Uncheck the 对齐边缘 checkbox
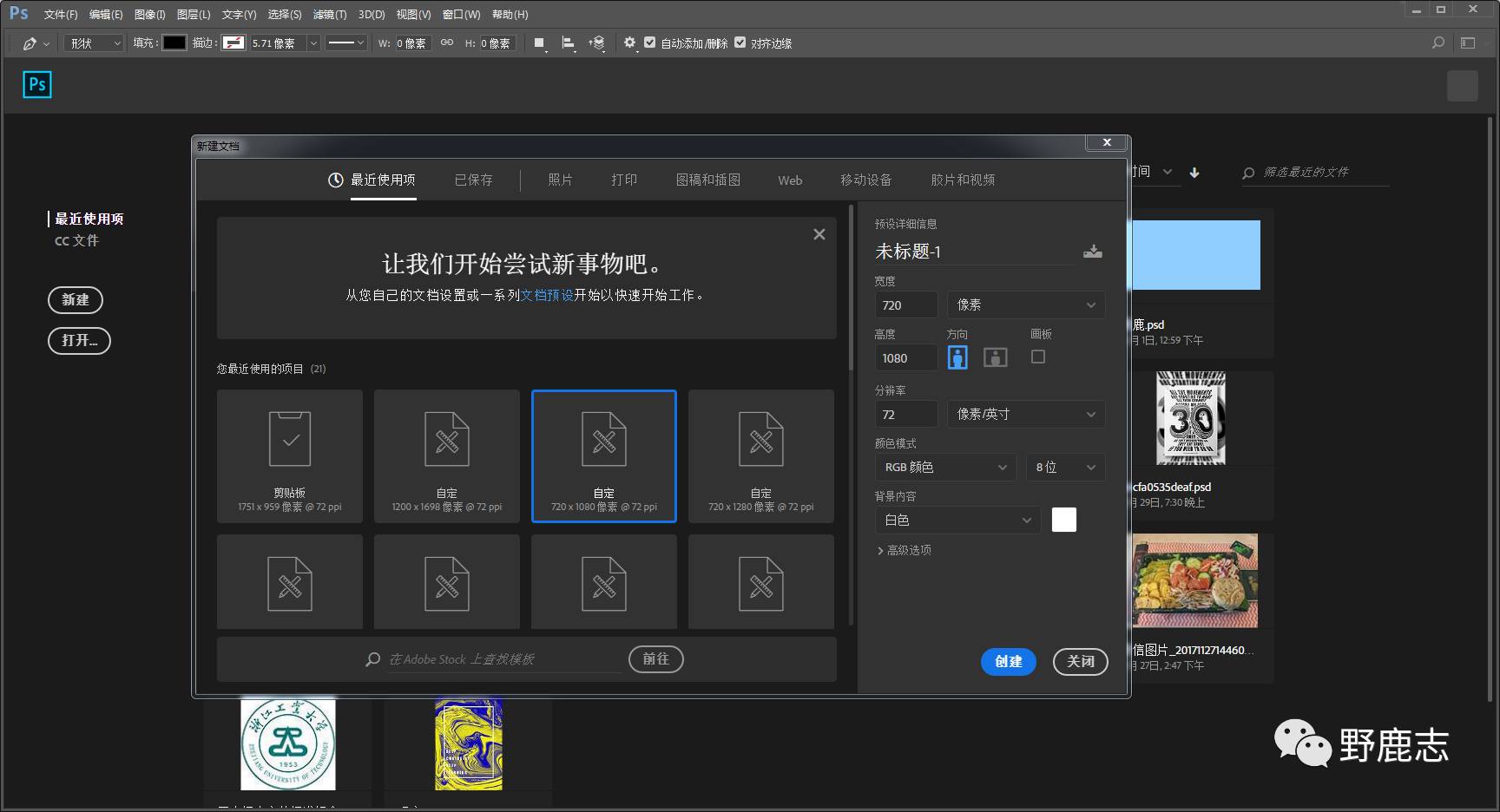The width and height of the screenshot is (1500, 812). [x=740, y=43]
